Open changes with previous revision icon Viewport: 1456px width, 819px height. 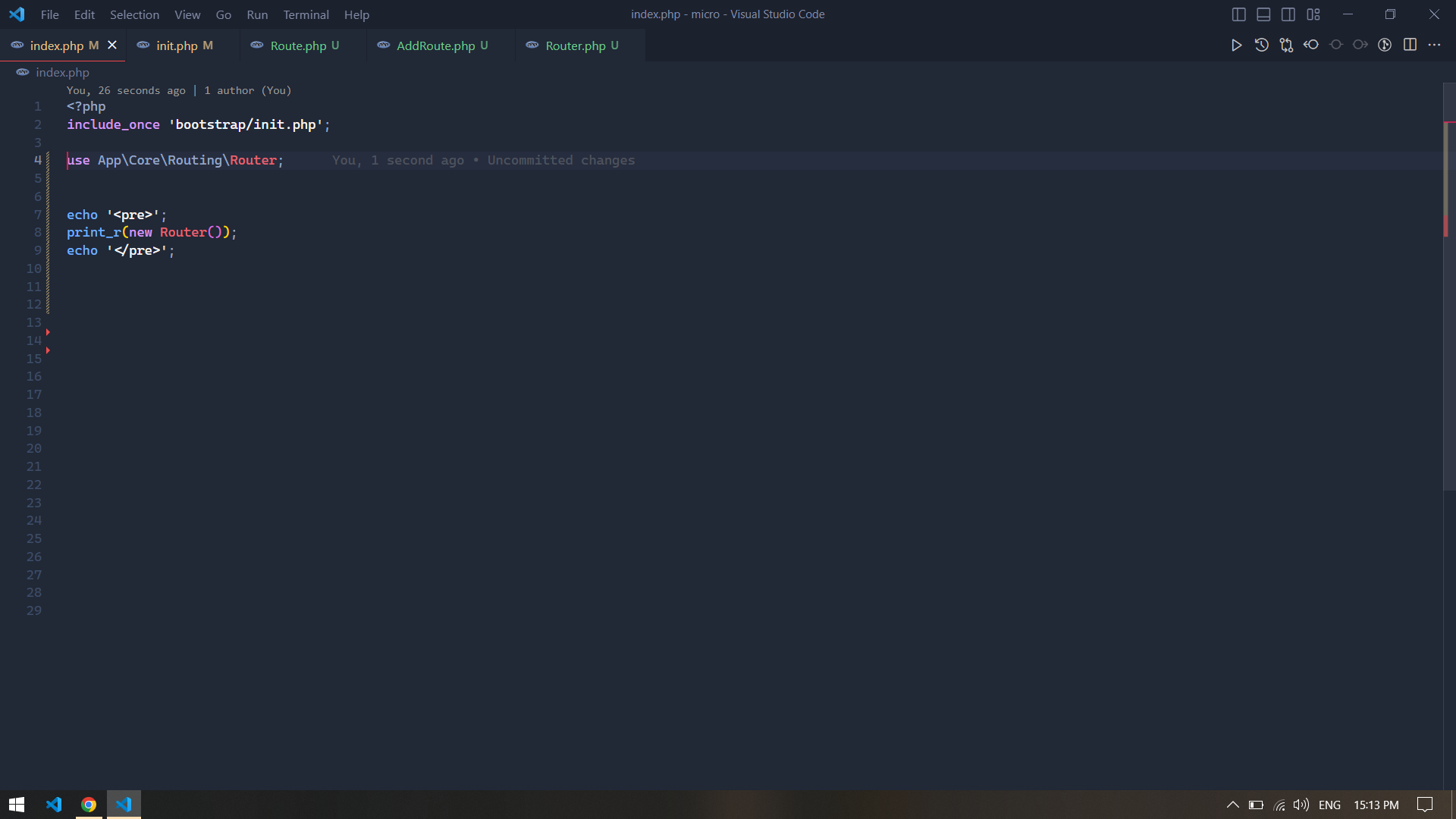1310,45
